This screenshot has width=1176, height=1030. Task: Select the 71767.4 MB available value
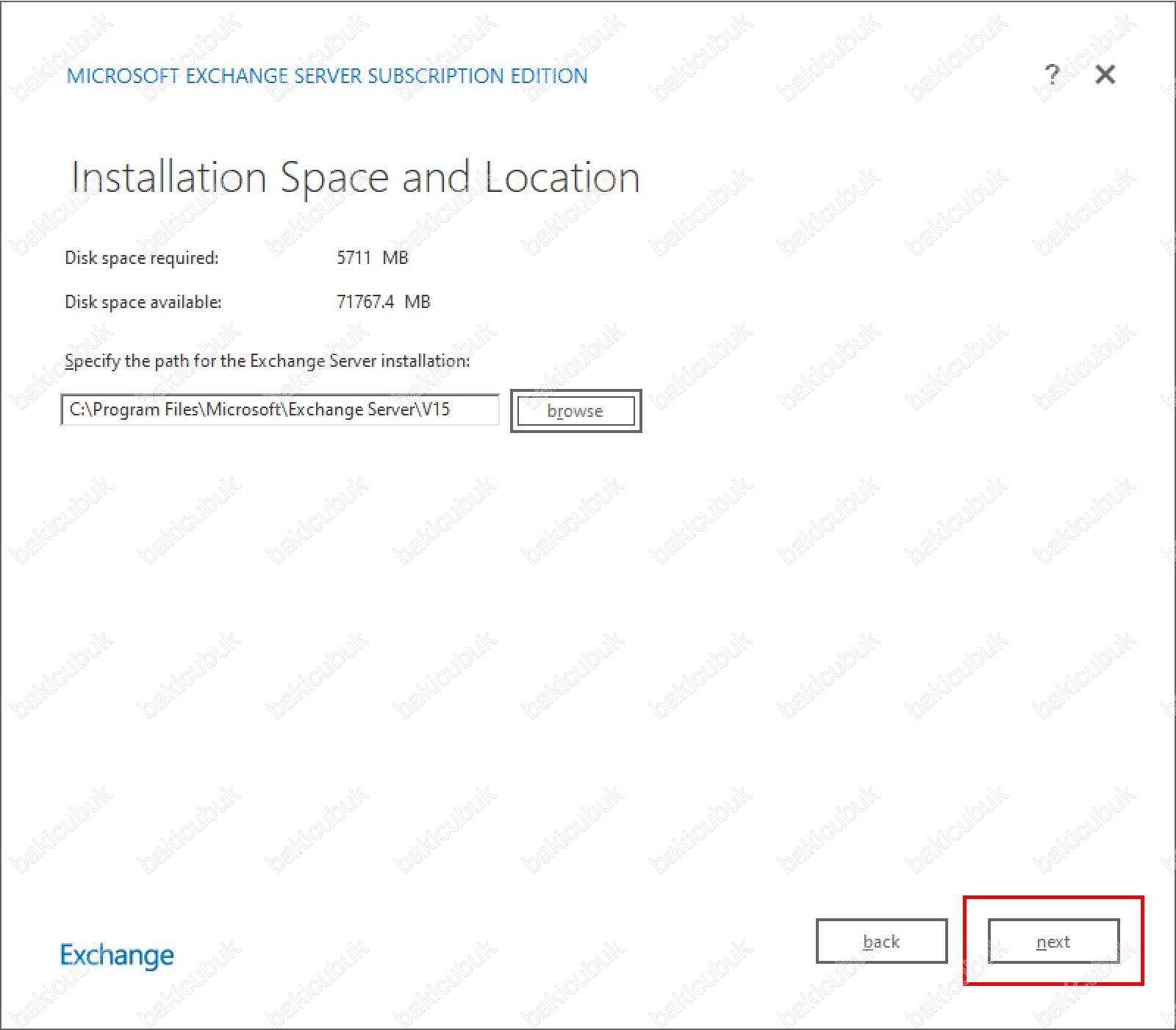(x=383, y=301)
